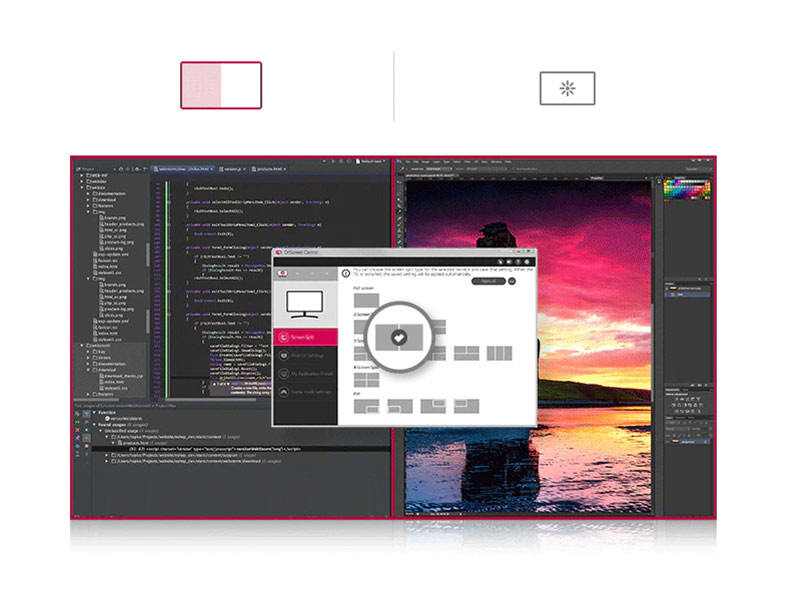
Task: Open the Photoshop File menu
Action: (408, 162)
